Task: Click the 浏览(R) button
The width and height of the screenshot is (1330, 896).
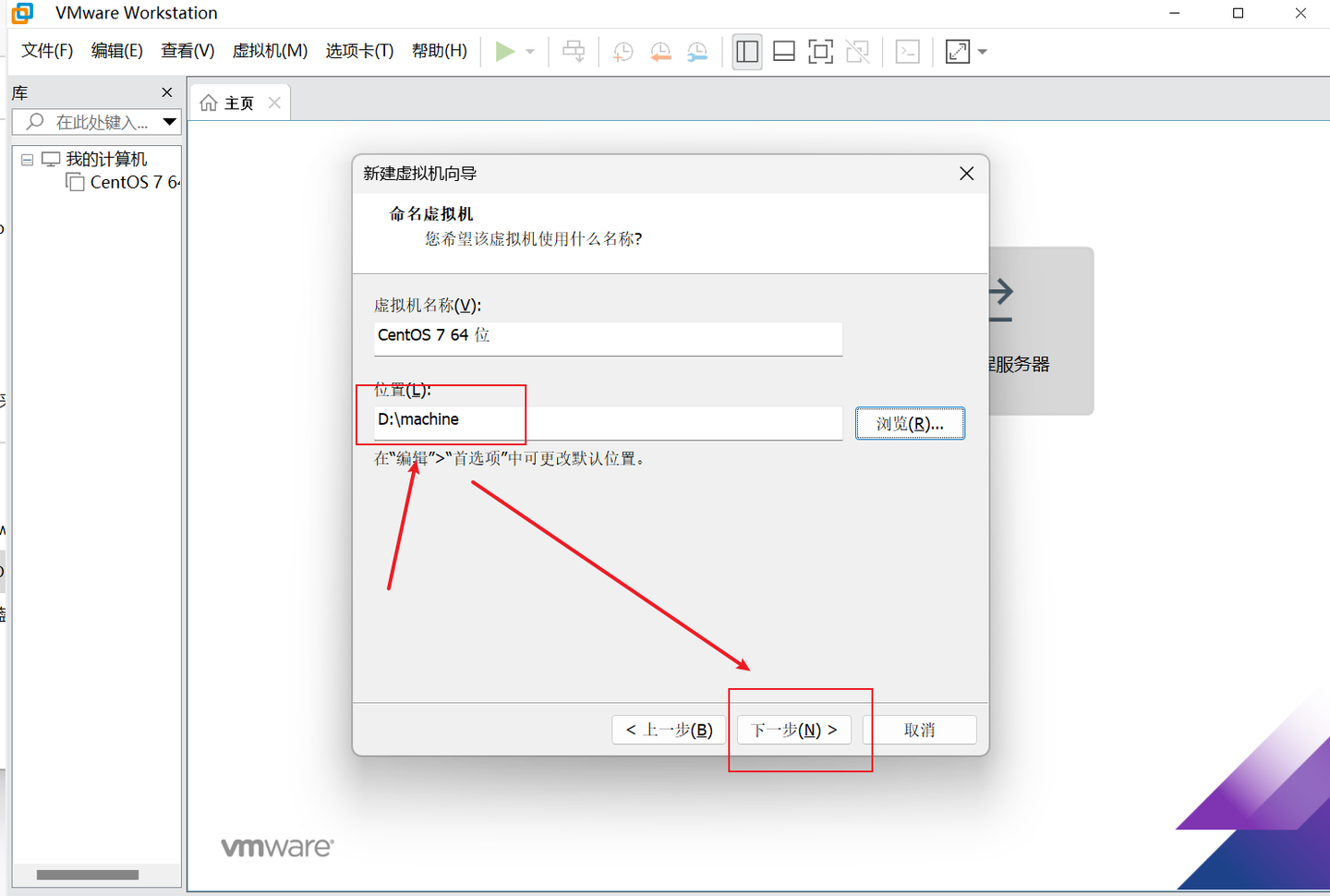Action: 910,423
